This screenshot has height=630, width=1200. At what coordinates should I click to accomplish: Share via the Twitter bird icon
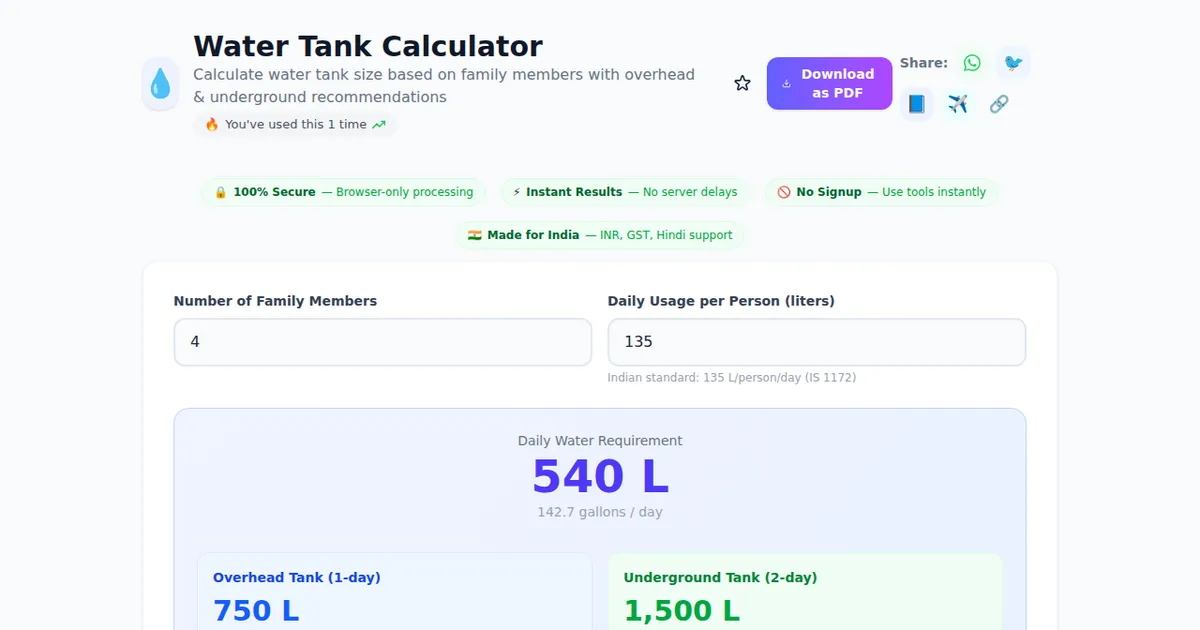click(1013, 63)
